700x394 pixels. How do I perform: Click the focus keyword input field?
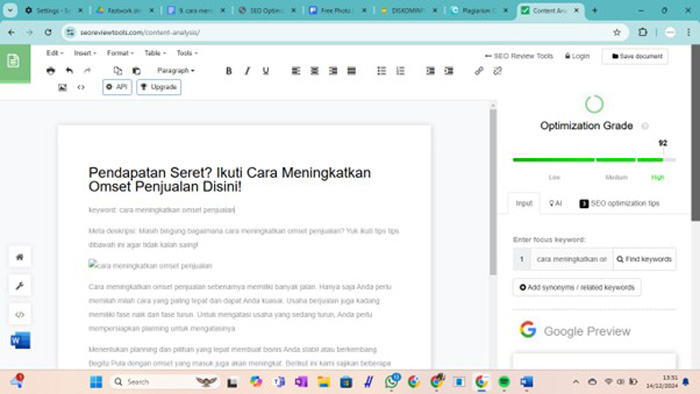(x=571, y=259)
